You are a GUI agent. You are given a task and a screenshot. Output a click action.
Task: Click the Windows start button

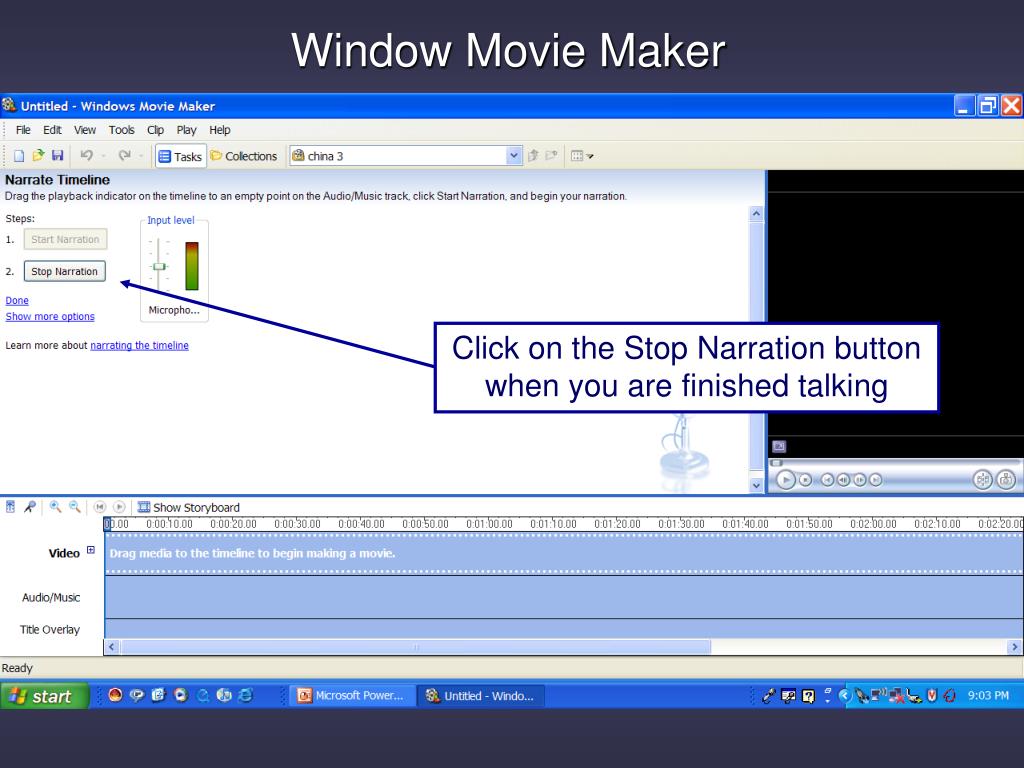(x=44, y=696)
